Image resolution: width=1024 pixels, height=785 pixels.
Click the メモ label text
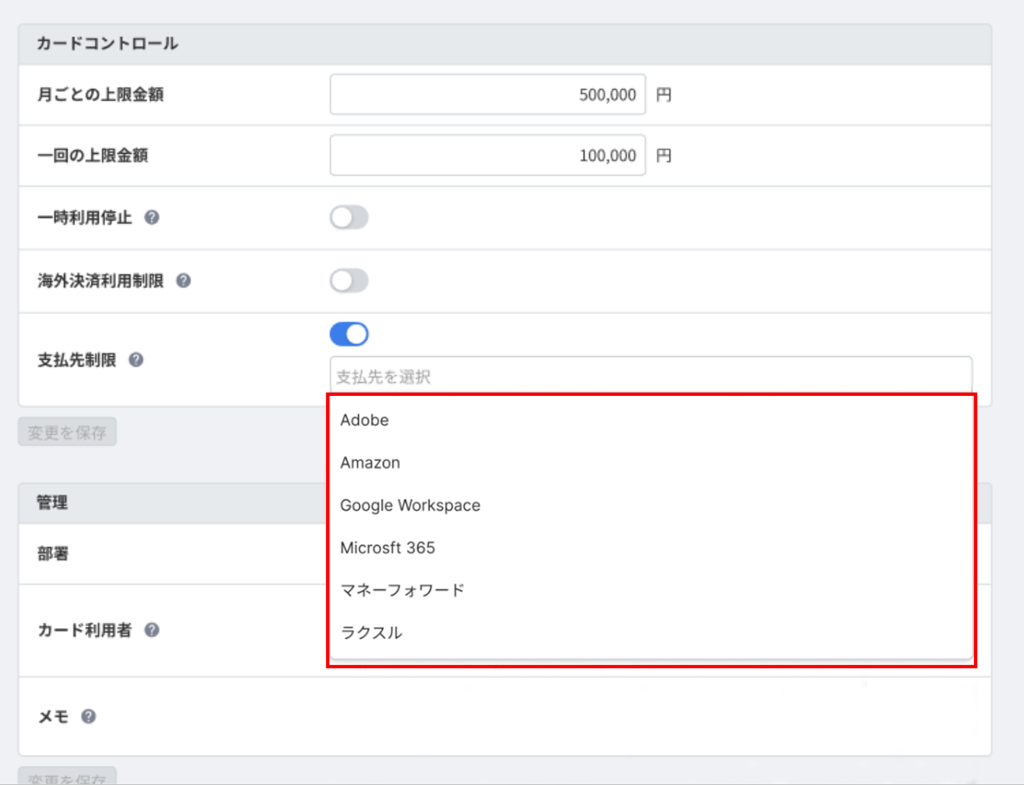tap(53, 716)
